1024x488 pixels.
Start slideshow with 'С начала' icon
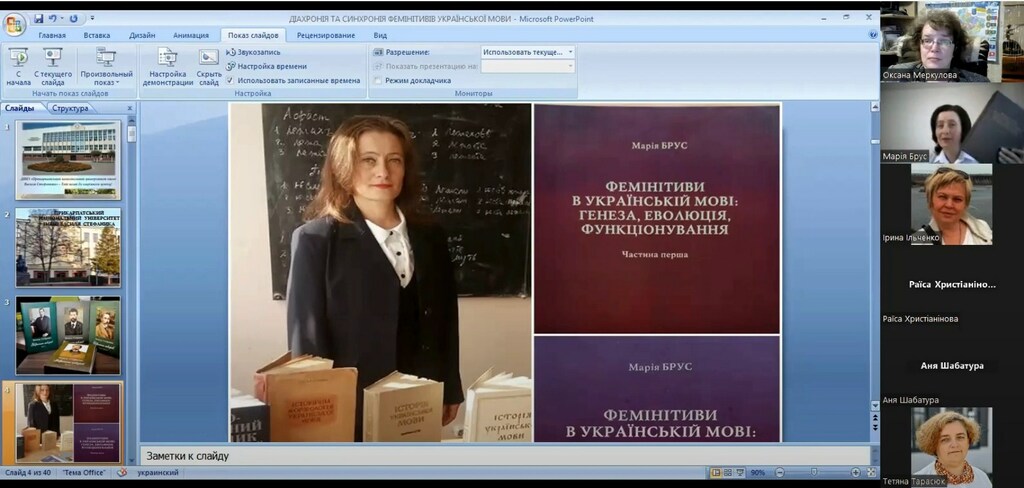[18, 64]
